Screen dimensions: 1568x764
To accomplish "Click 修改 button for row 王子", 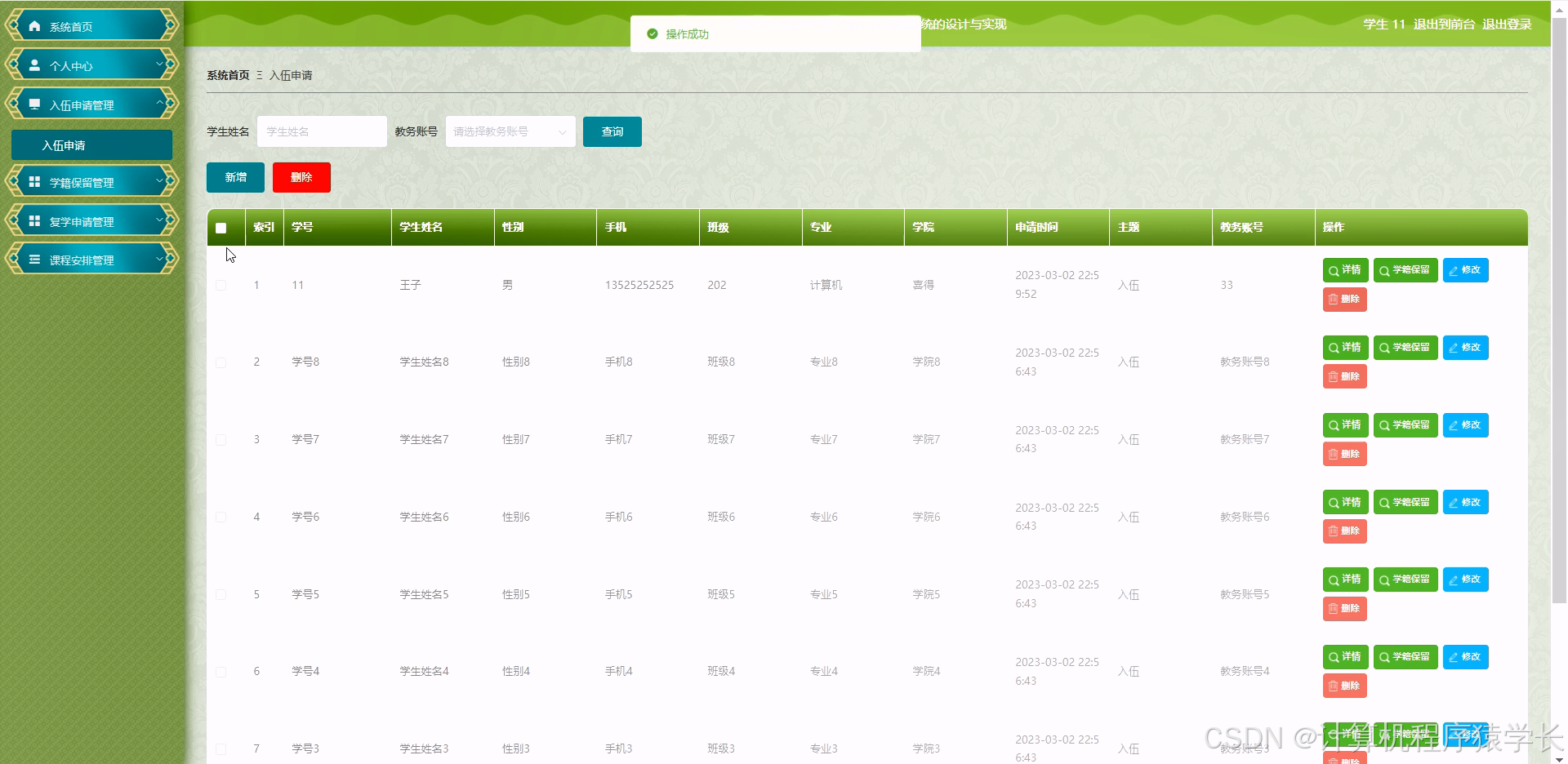I will (x=1465, y=270).
